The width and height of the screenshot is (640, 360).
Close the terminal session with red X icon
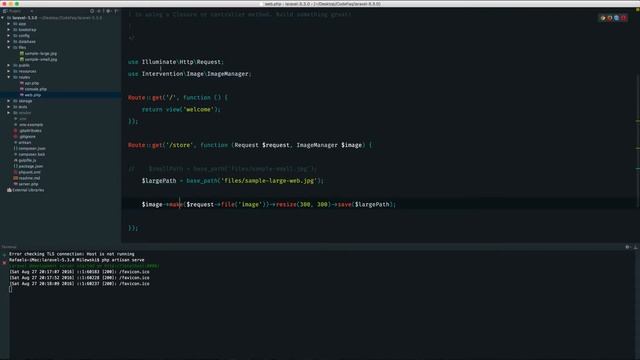coord(4,263)
